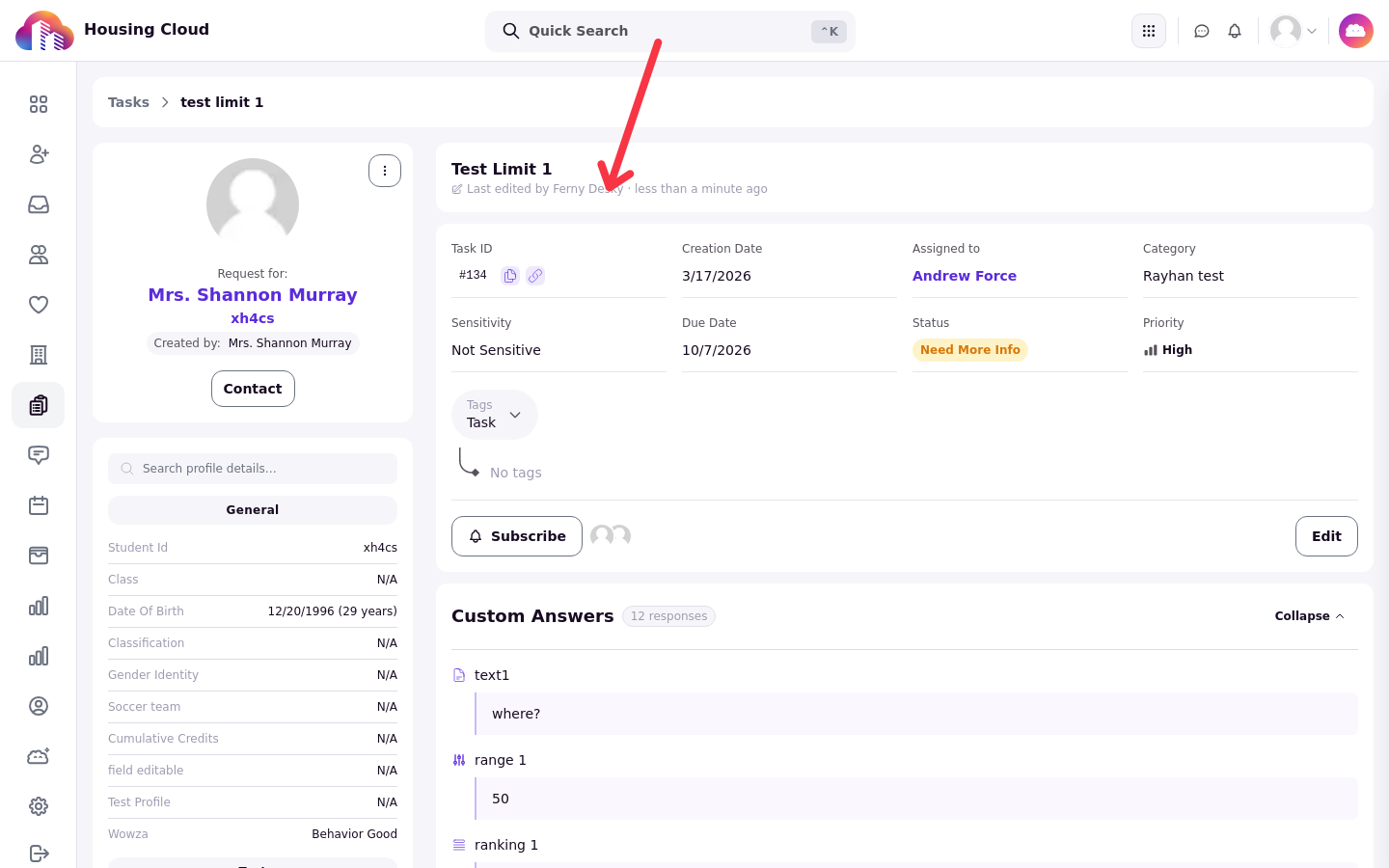Copy the task ID #134
The image size is (1389, 868).
tap(510, 276)
